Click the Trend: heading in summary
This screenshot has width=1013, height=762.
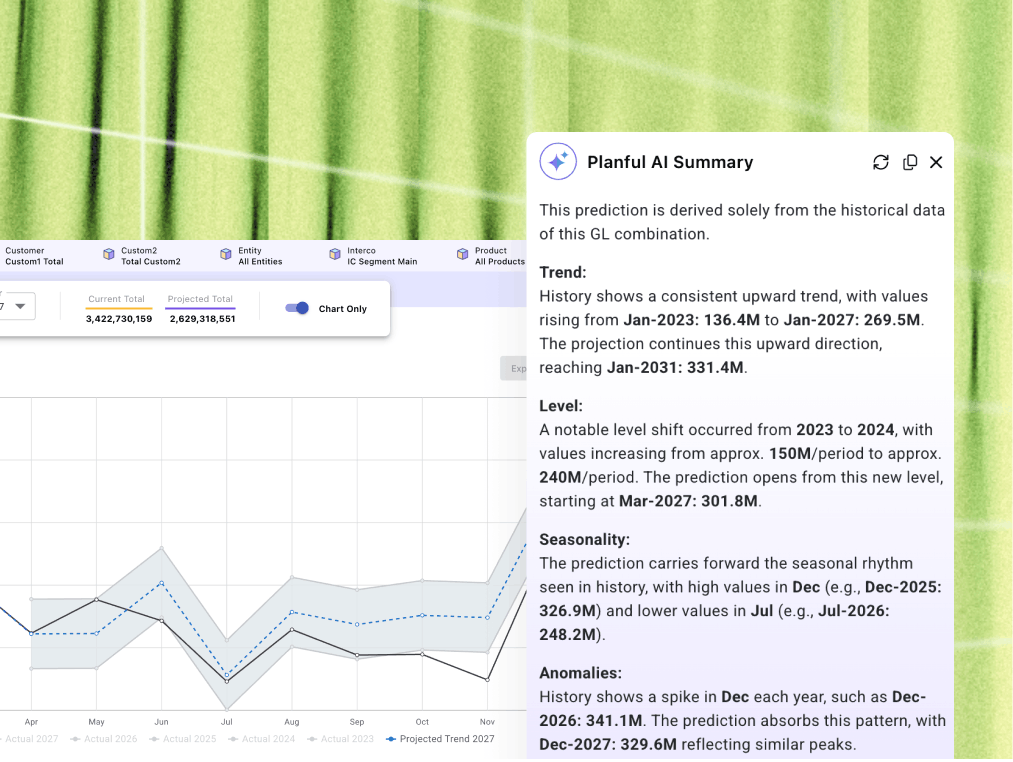click(x=563, y=272)
